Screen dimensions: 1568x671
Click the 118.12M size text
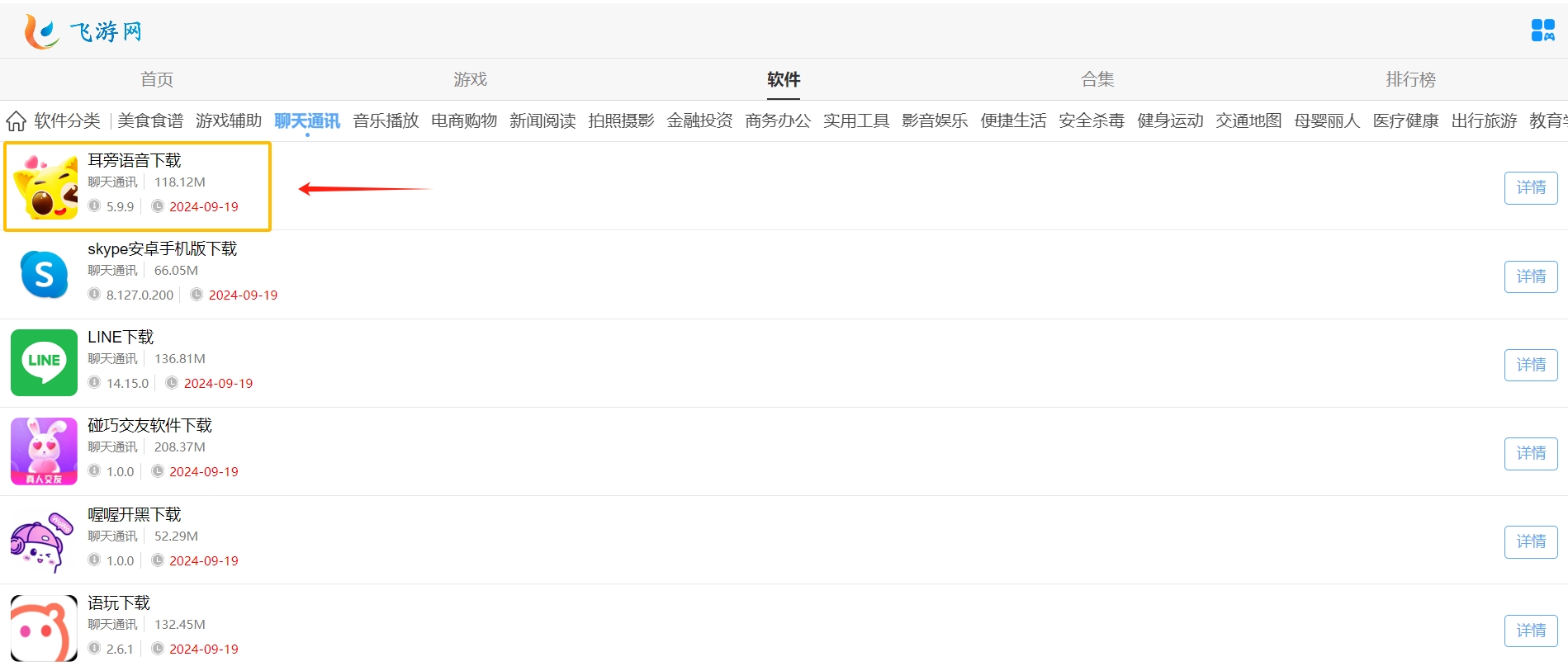tap(180, 182)
